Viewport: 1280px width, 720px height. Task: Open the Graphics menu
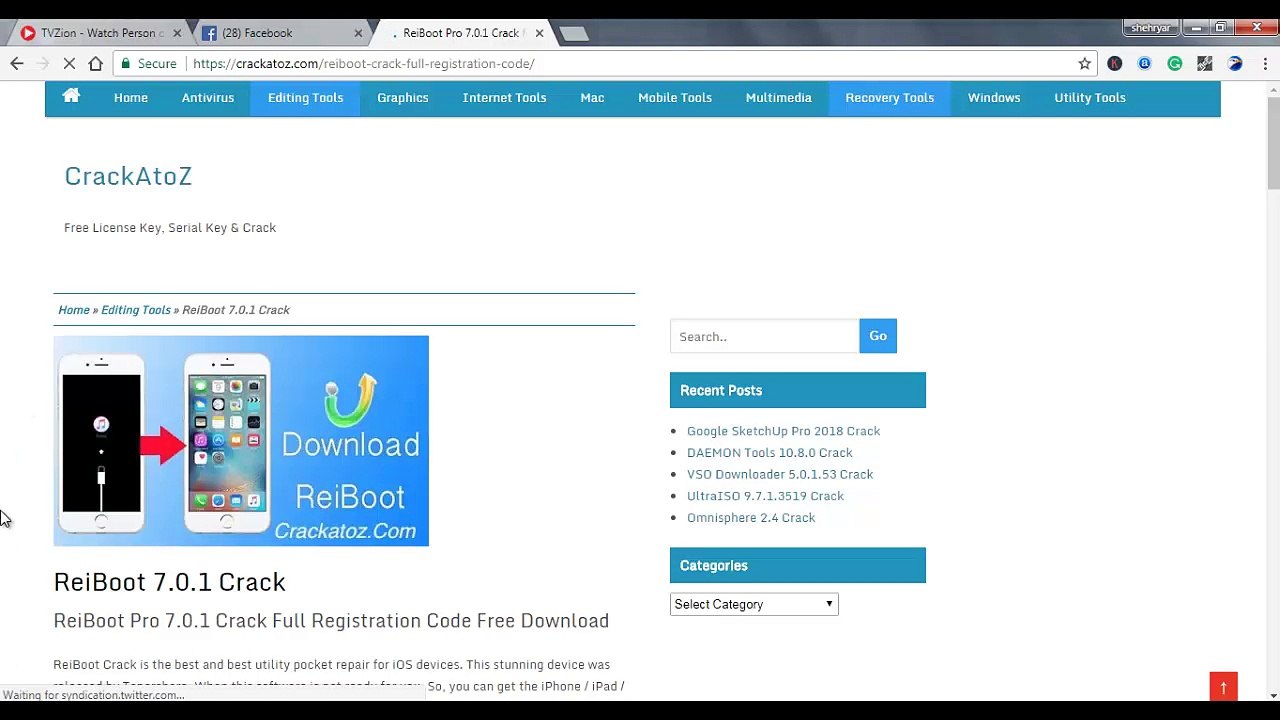[x=403, y=98]
